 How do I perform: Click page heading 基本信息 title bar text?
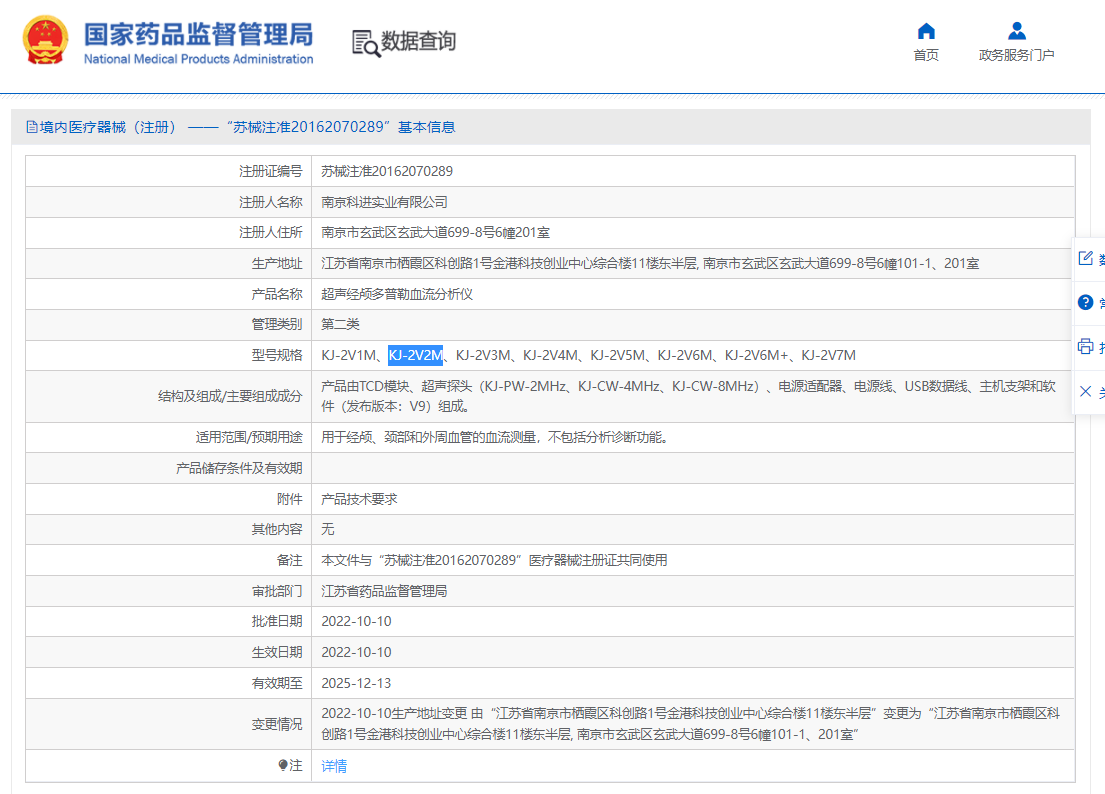point(426,127)
